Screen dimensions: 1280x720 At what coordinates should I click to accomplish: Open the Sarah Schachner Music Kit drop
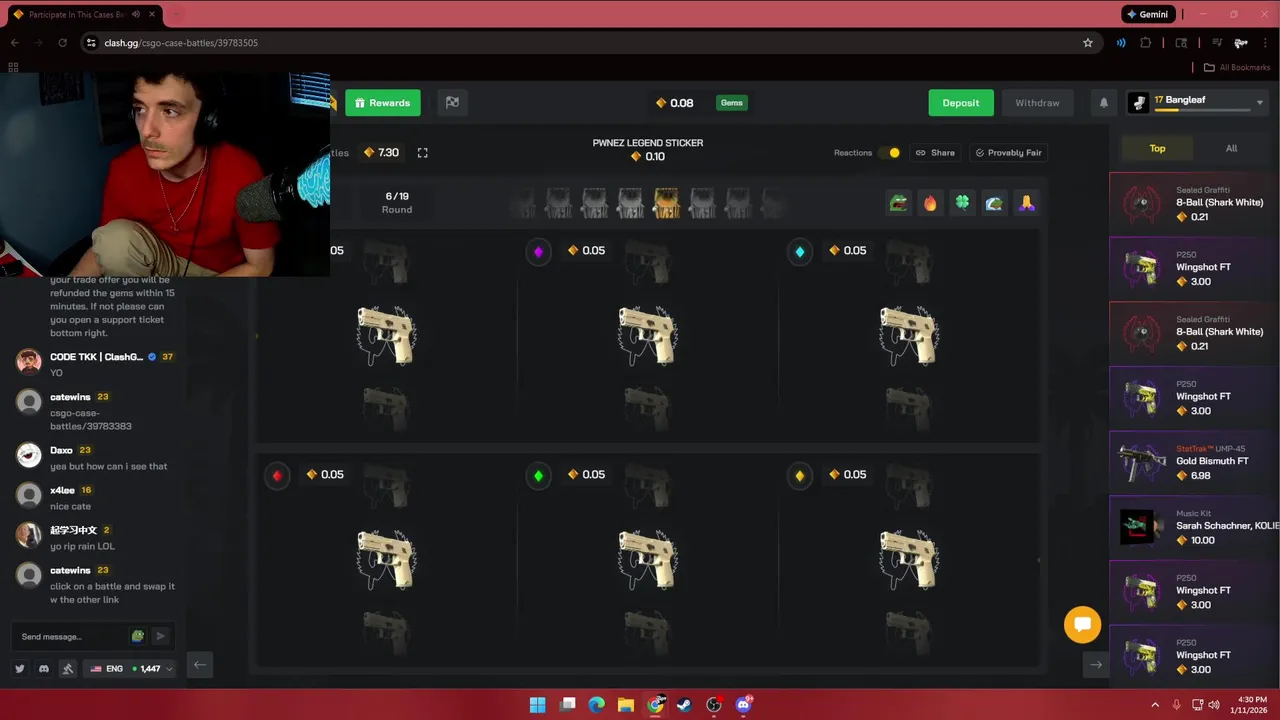tap(1195, 527)
